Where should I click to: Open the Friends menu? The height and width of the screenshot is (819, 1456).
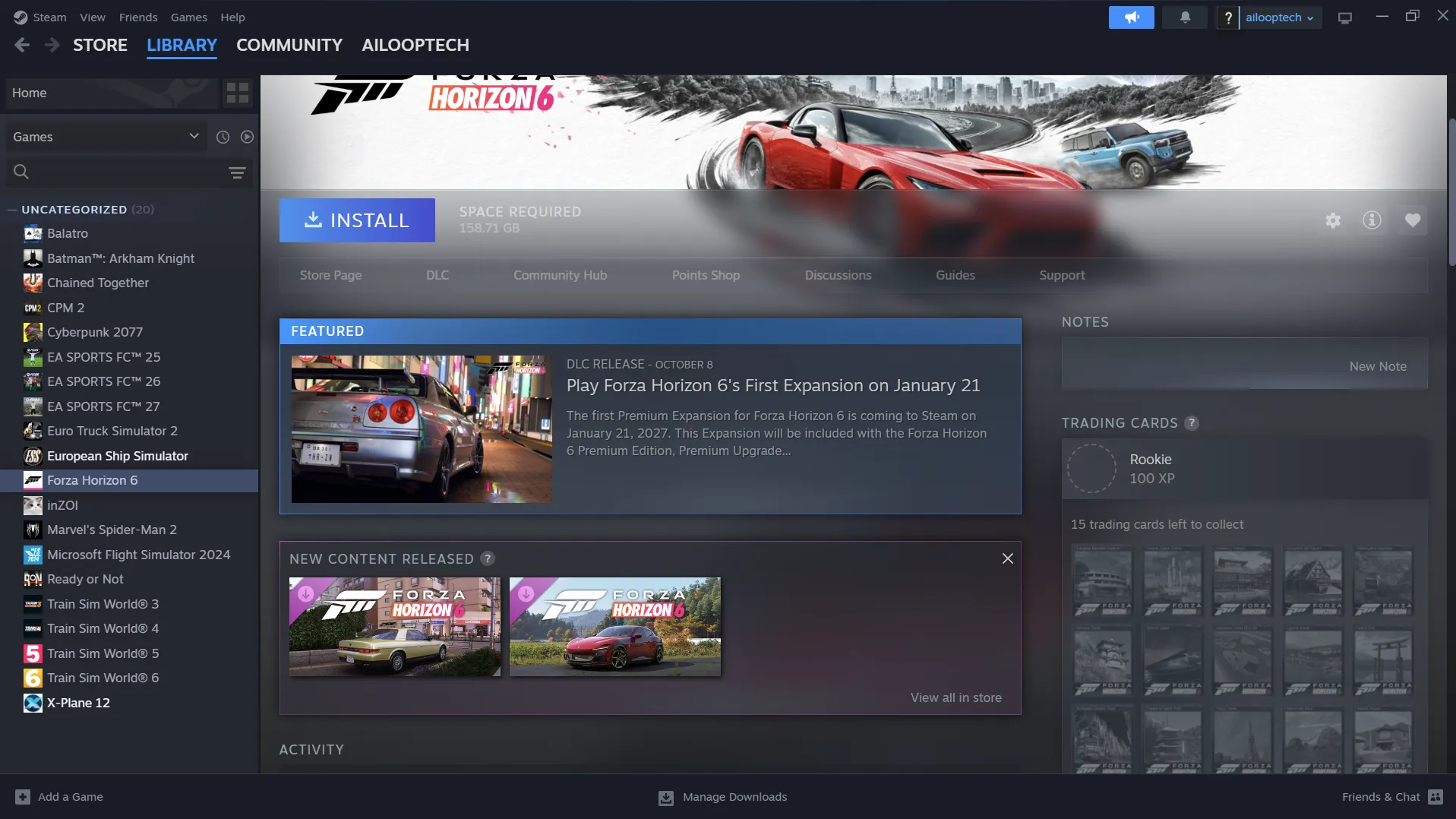138,17
